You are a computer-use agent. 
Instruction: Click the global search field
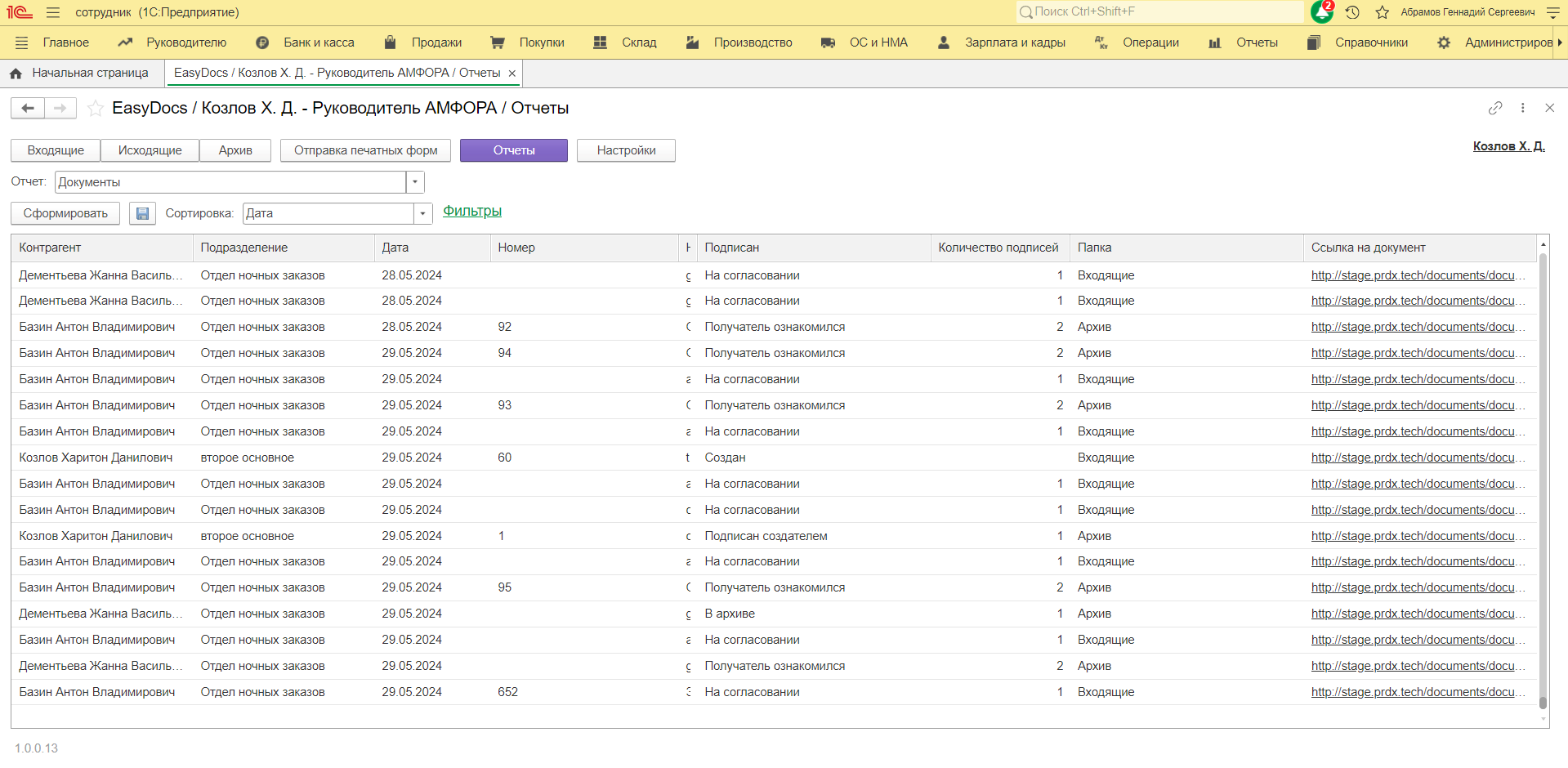(1160, 11)
